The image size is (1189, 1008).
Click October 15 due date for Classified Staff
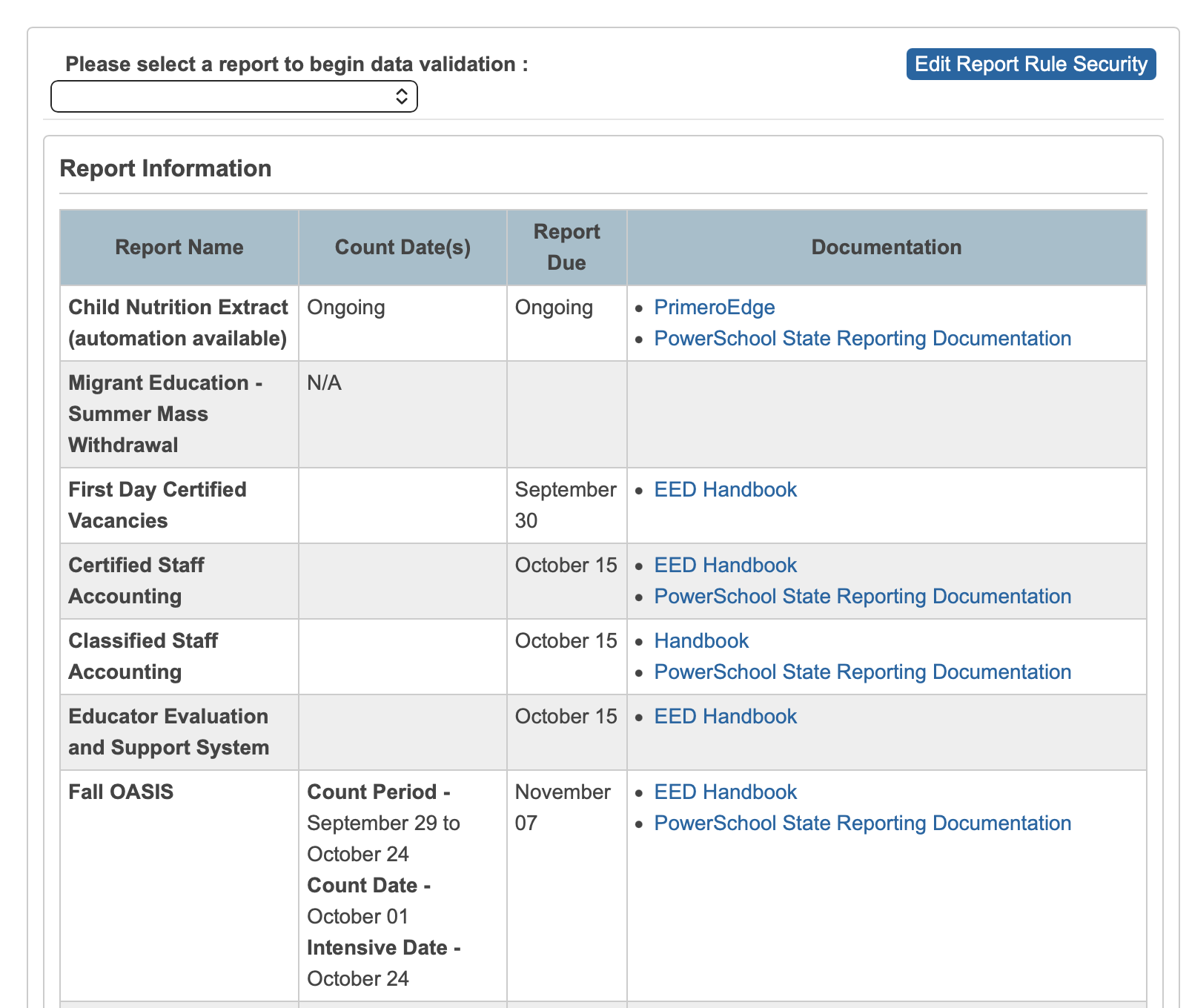tap(566, 641)
